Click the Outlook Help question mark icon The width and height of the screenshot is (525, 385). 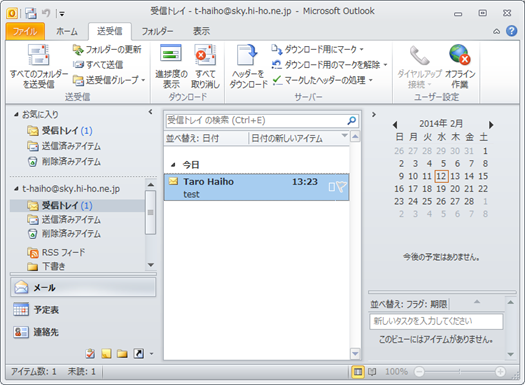tap(511, 31)
